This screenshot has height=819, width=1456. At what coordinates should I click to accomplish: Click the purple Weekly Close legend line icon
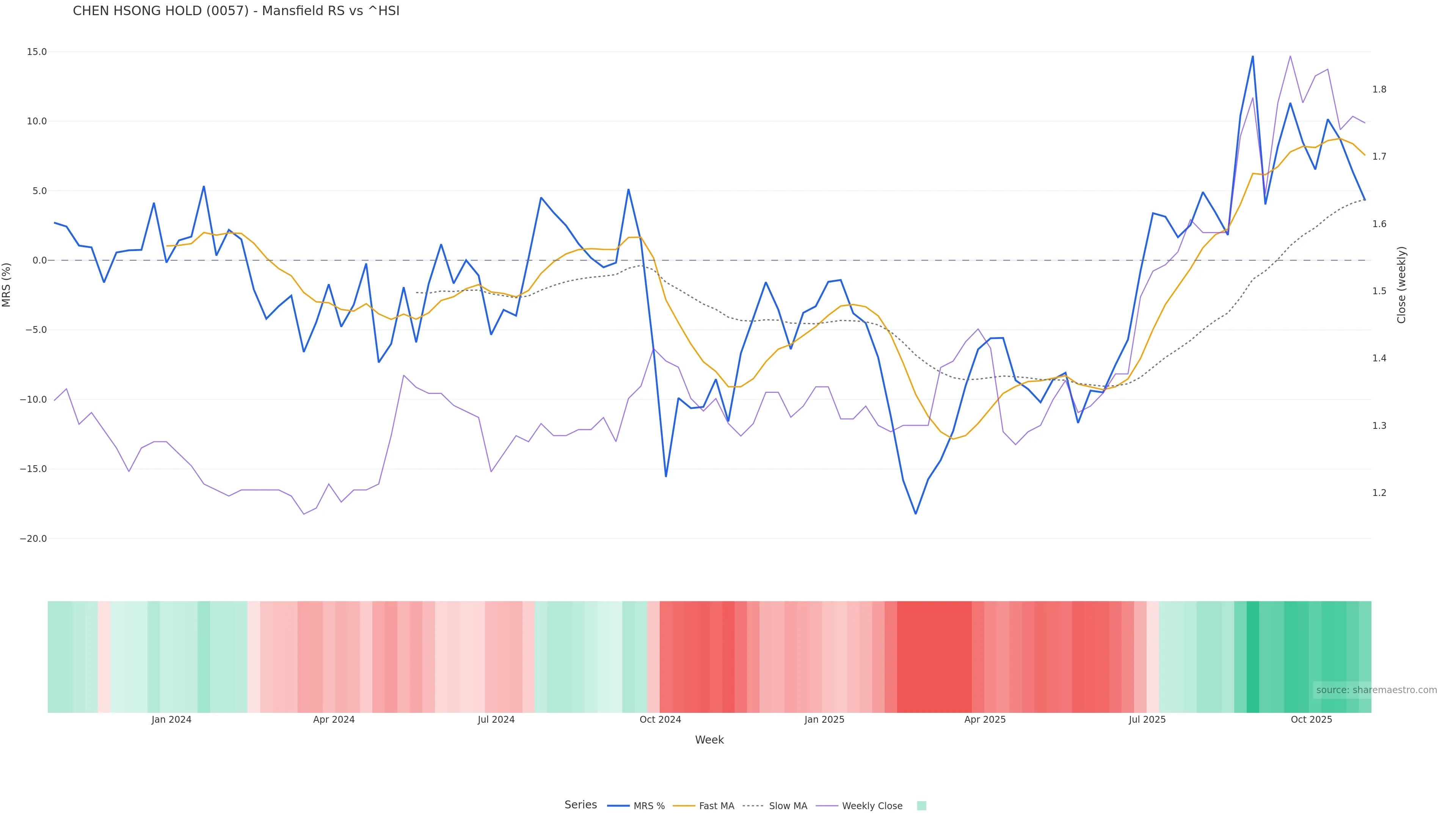click(827, 806)
